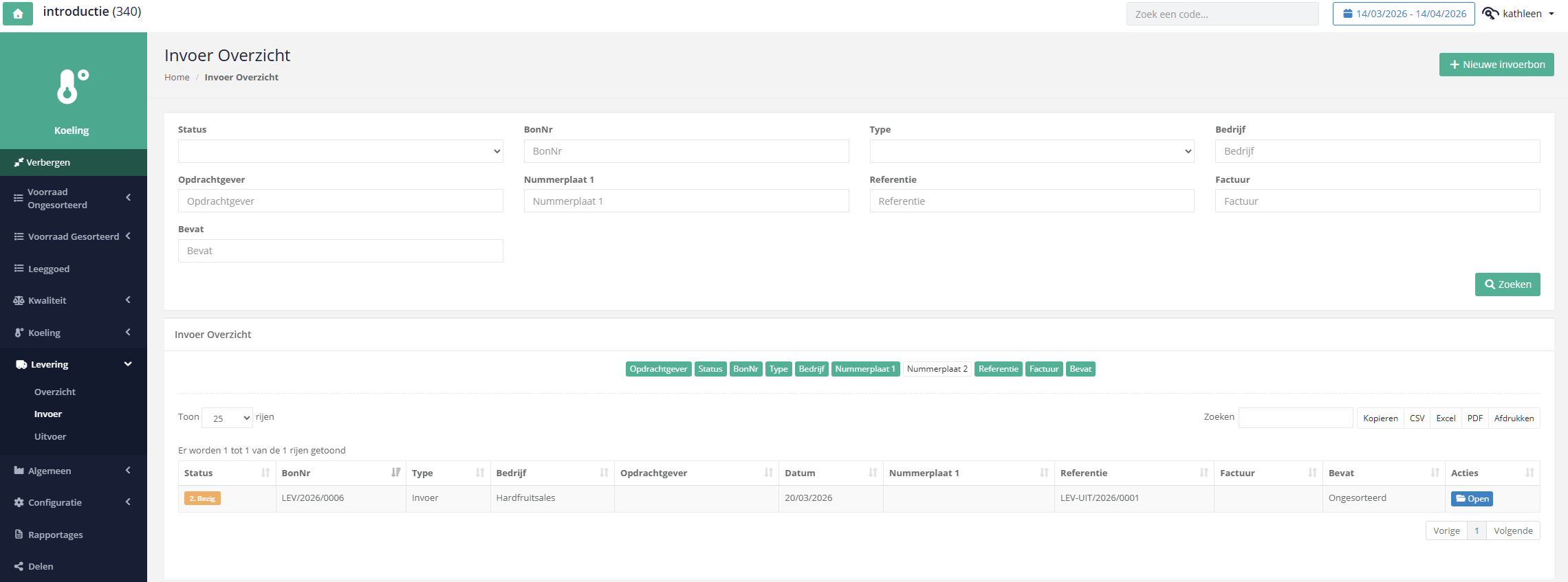Click Nieuwe invoerbon button
The image size is (1568, 582).
[x=1496, y=65]
